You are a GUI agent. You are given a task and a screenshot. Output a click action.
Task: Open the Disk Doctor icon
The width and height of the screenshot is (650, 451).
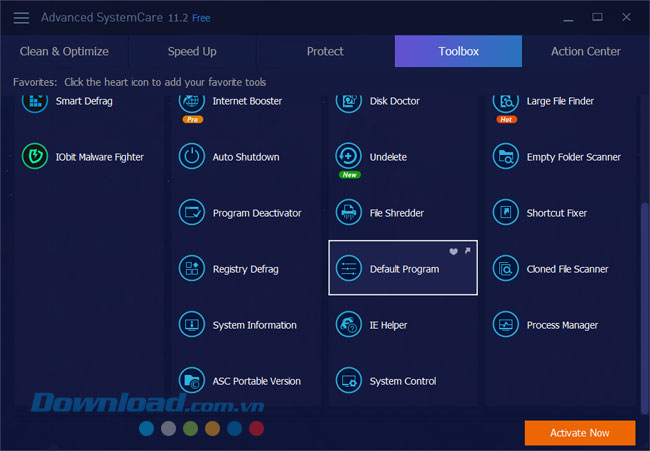[x=349, y=103]
